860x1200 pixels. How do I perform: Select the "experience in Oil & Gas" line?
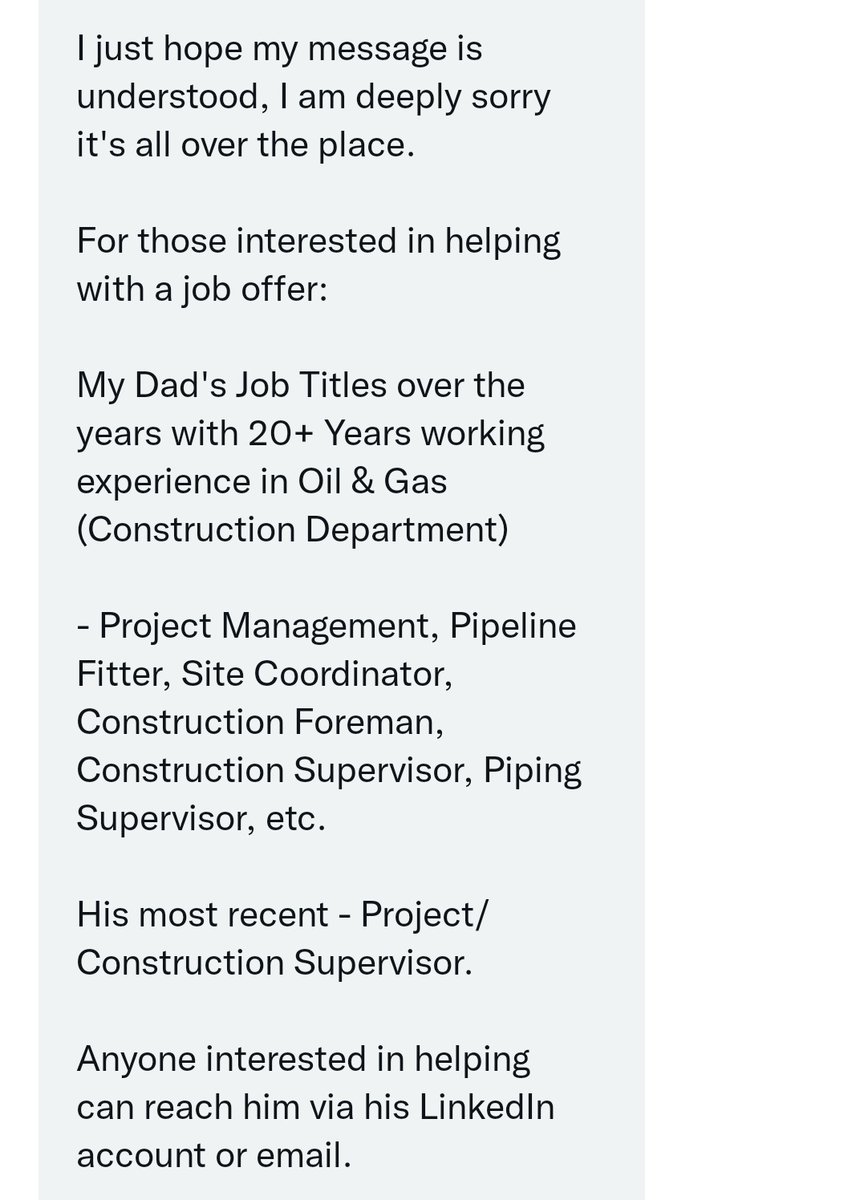pyautogui.click(x=262, y=481)
